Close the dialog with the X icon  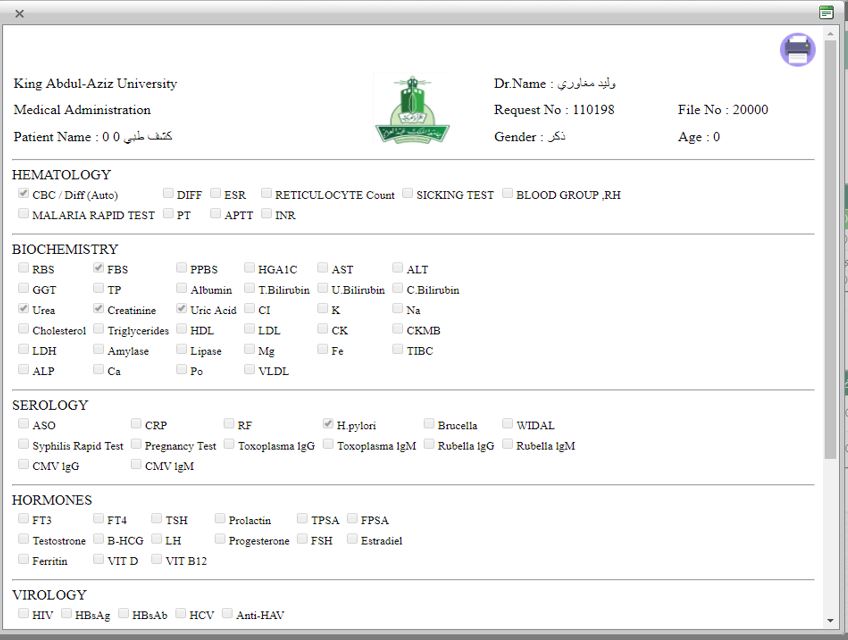click(19, 13)
